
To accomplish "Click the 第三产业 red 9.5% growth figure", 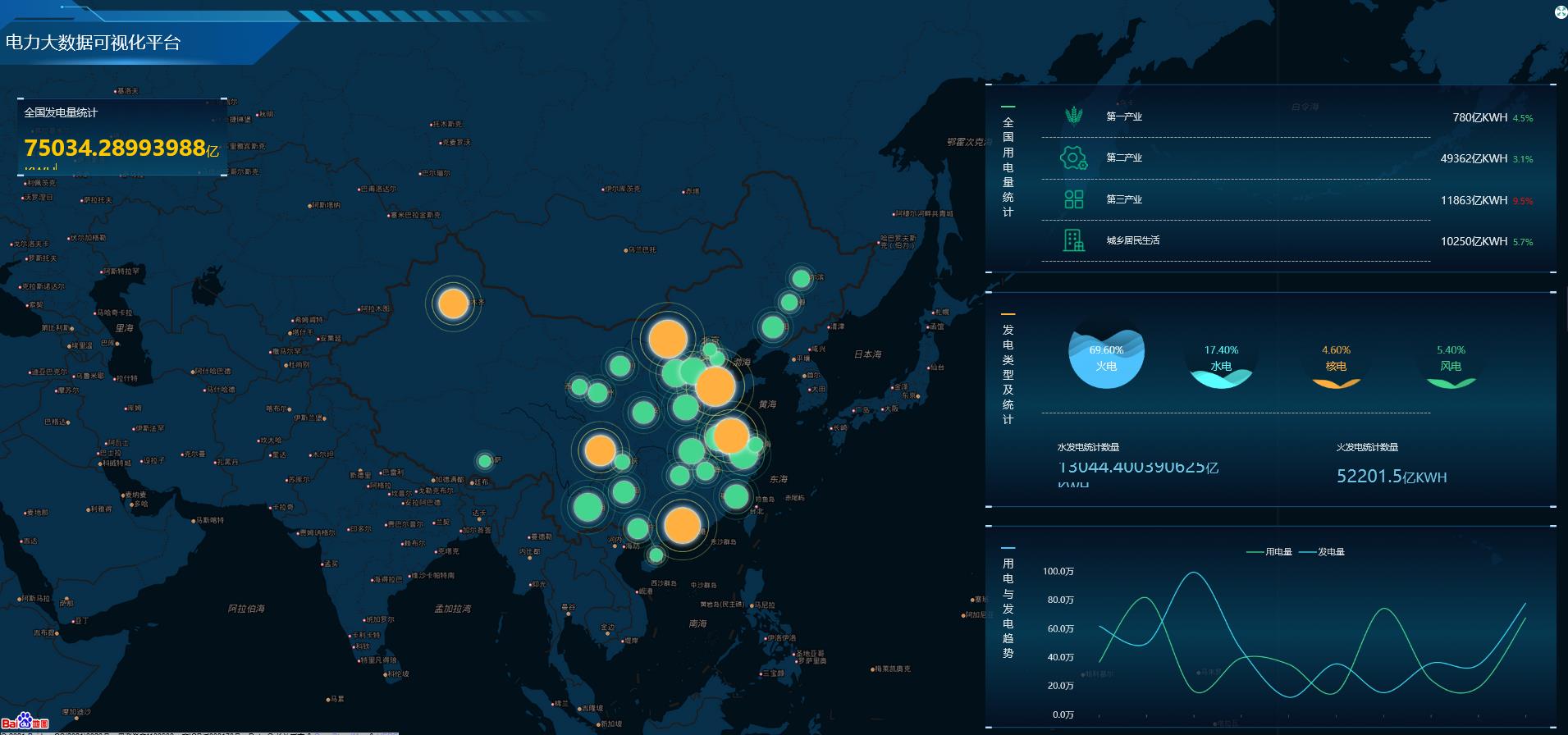I will pyautogui.click(x=1523, y=201).
